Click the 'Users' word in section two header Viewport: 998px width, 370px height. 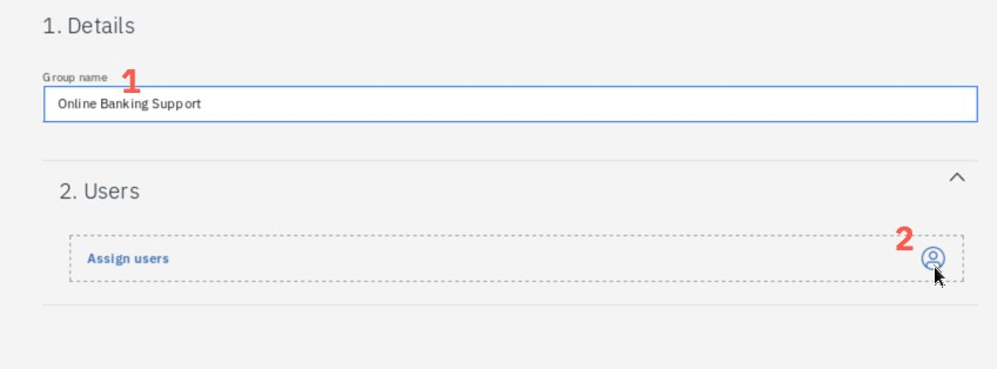[112, 191]
